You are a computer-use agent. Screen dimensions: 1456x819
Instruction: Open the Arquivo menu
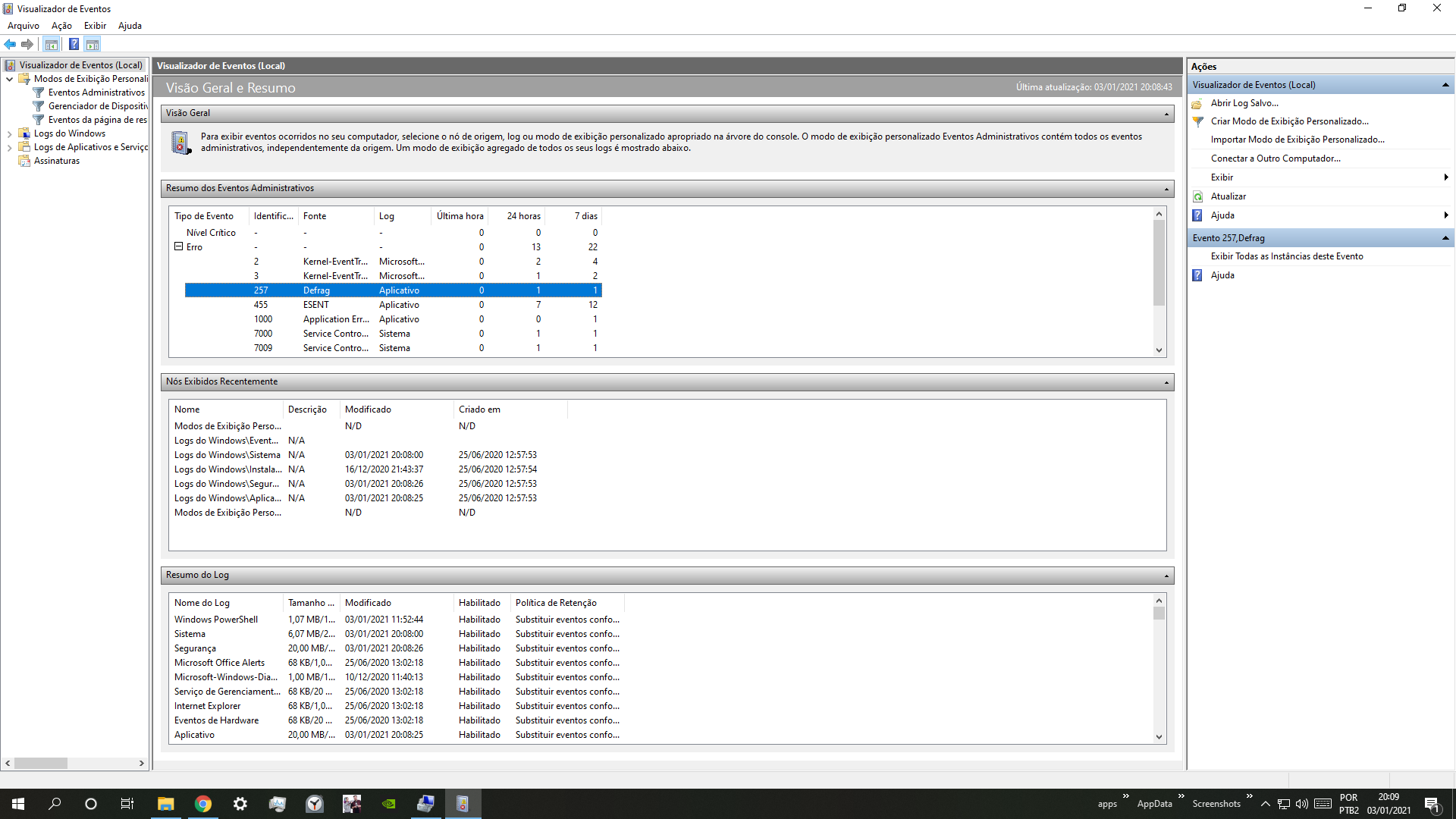24,26
